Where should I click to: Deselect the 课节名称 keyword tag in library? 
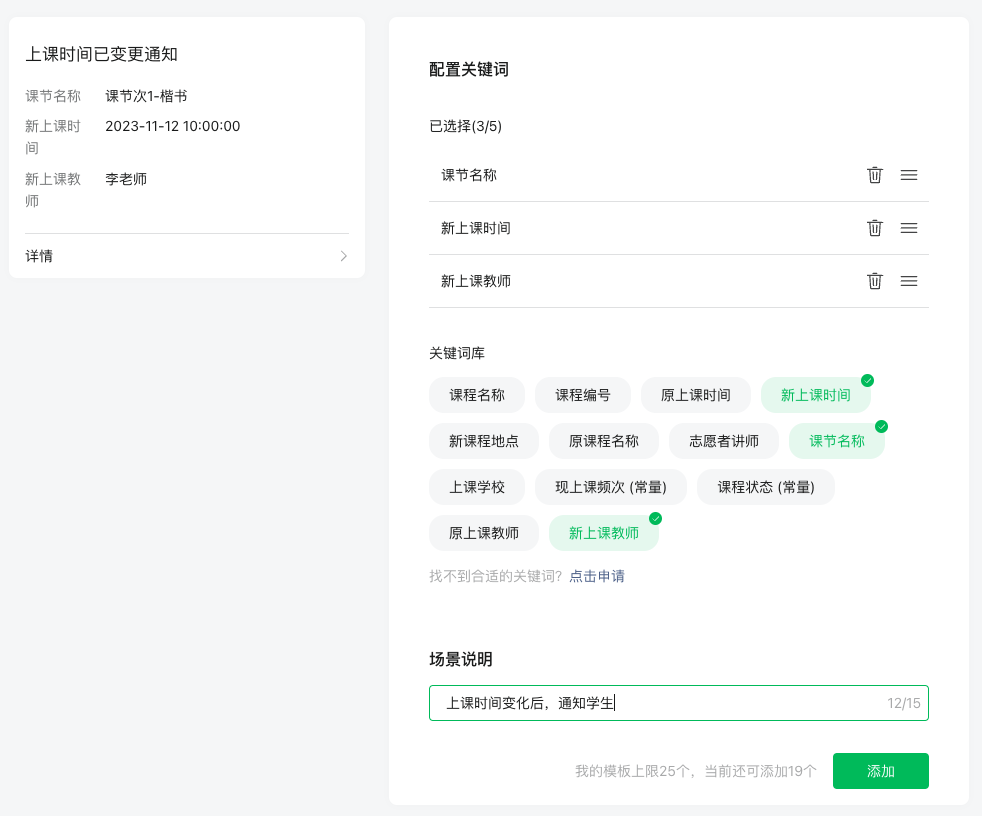pyautogui.click(x=837, y=441)
